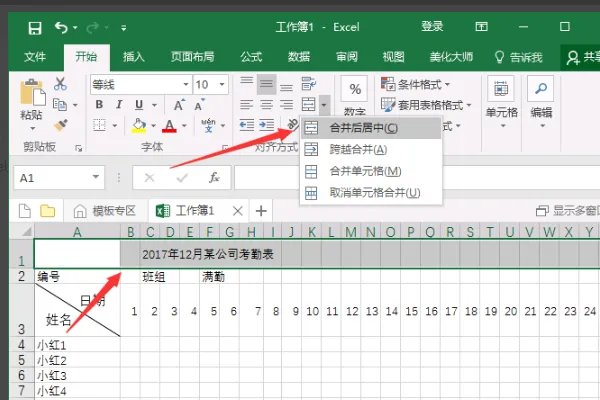
Task: Toggle Underline formatting
Action: click(x=139, y=104)
